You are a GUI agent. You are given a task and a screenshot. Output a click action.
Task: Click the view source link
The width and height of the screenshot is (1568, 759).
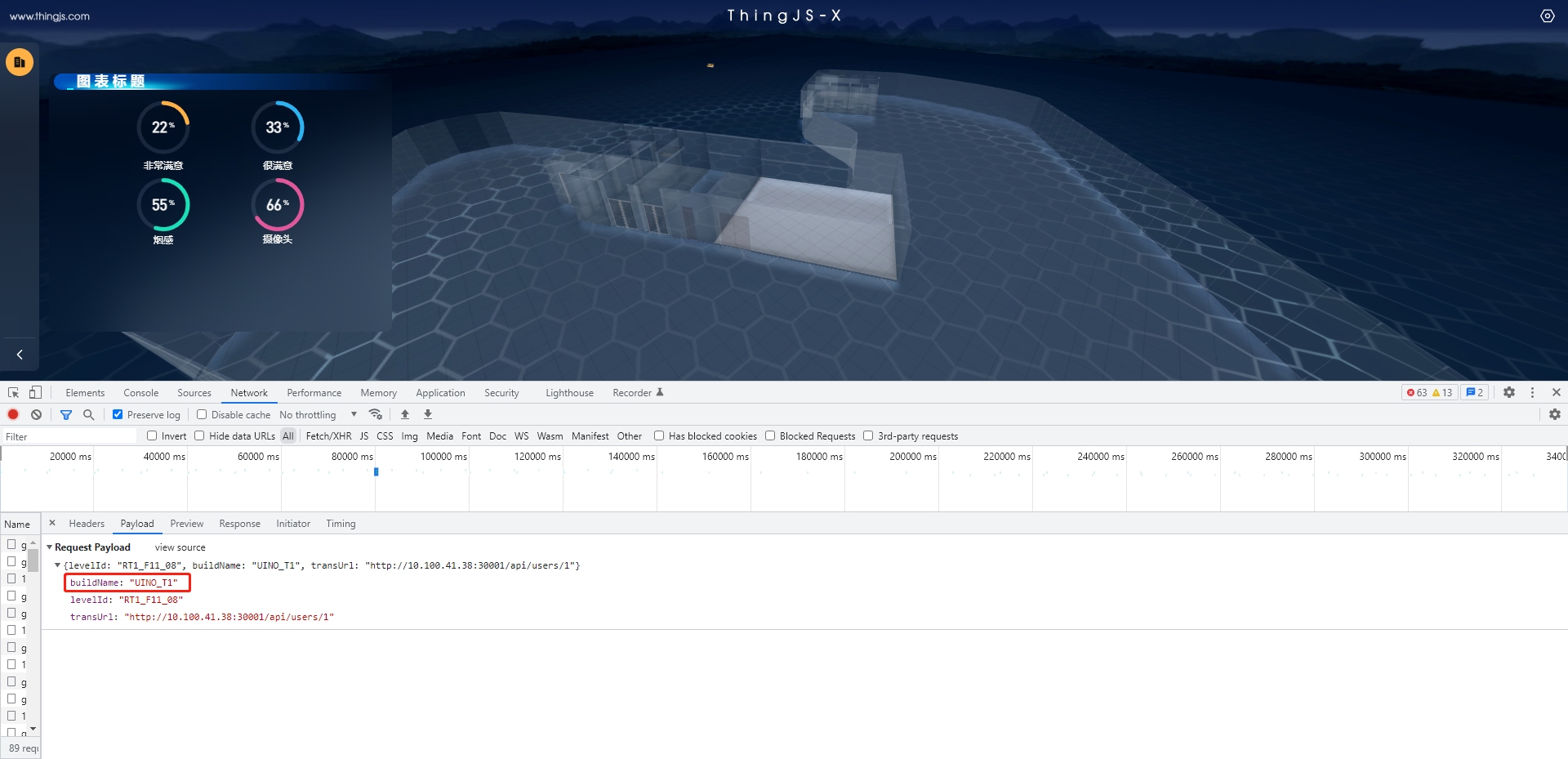tap(180, 547)
